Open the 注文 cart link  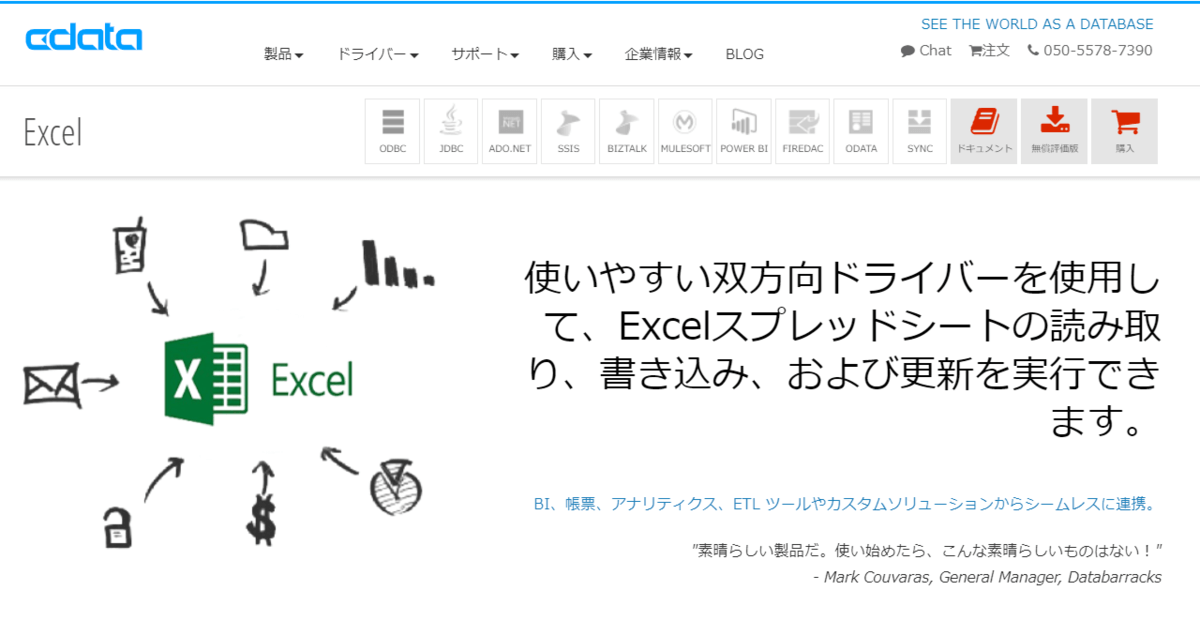click(x=989, y=50)
